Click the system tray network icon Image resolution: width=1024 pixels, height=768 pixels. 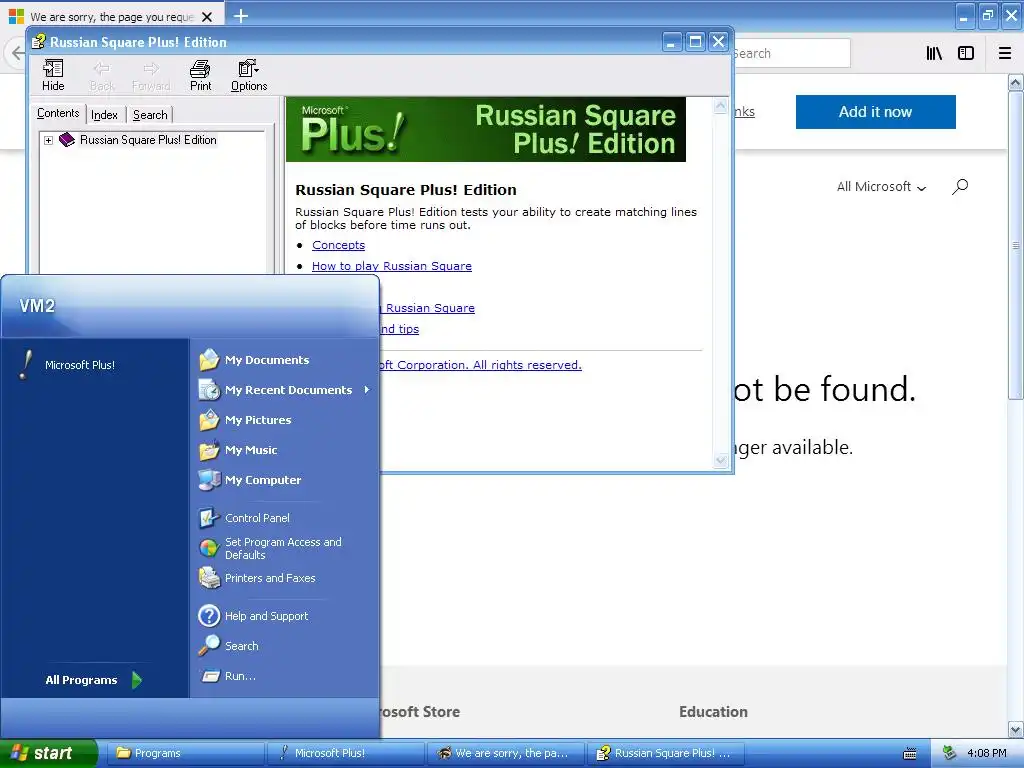point(950,753)
